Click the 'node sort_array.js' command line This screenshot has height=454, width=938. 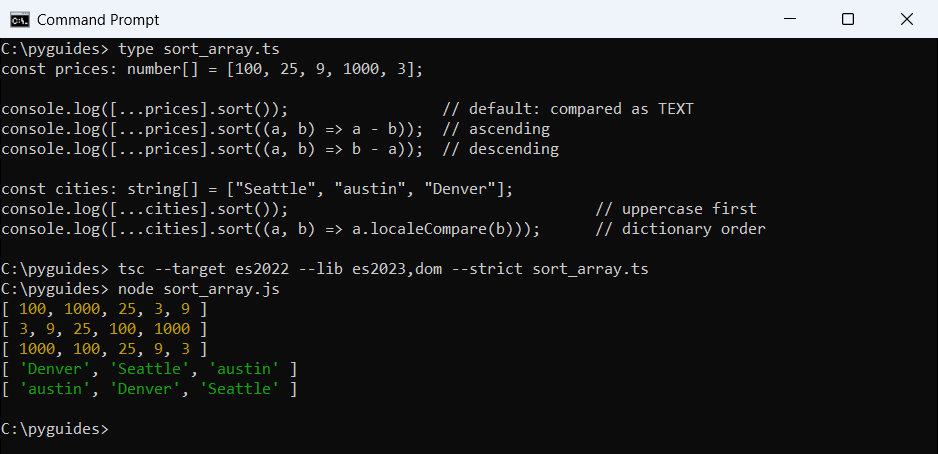point(141,289)
